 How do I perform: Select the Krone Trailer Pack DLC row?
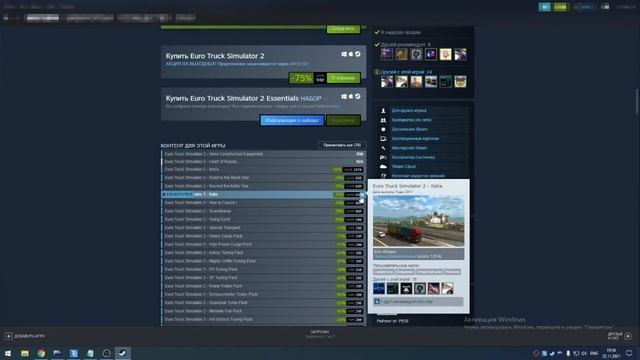(264, 286)
